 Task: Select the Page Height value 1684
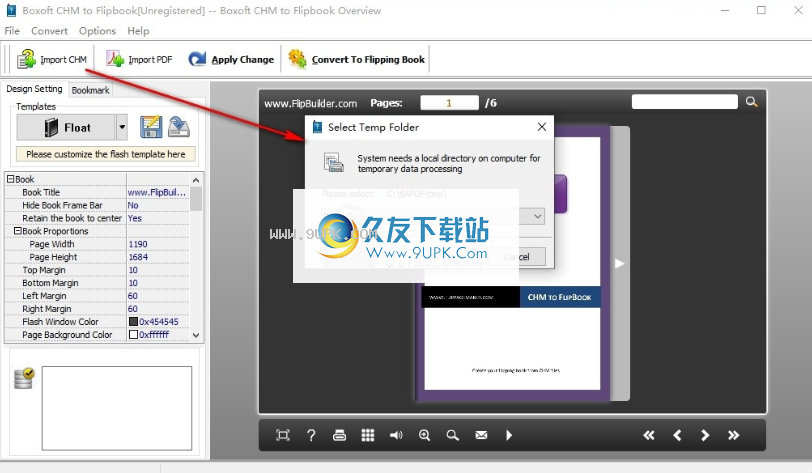(157, 257)
